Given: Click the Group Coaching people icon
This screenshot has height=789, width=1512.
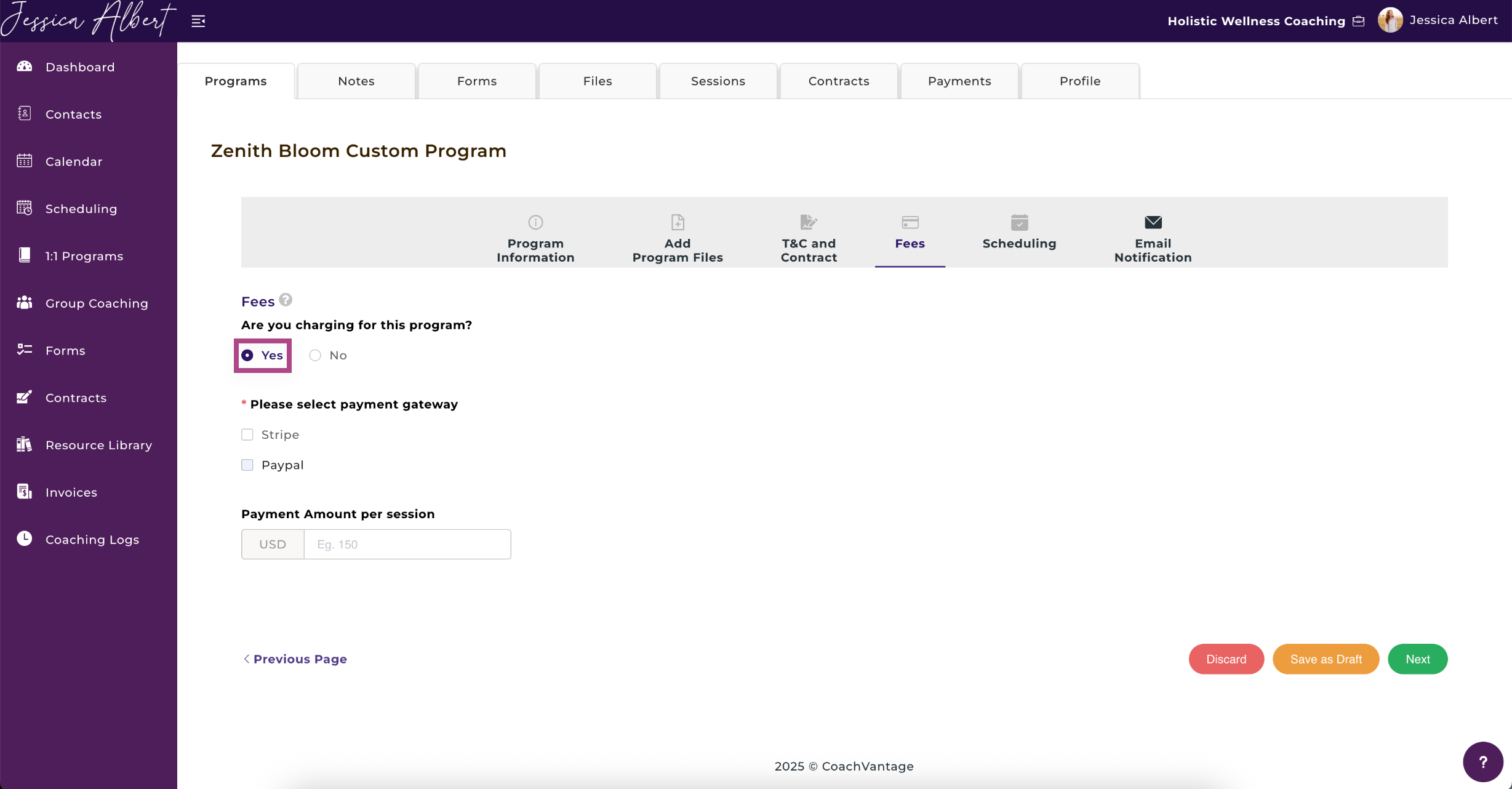Looking at the screenshot, I should (24, 303).
